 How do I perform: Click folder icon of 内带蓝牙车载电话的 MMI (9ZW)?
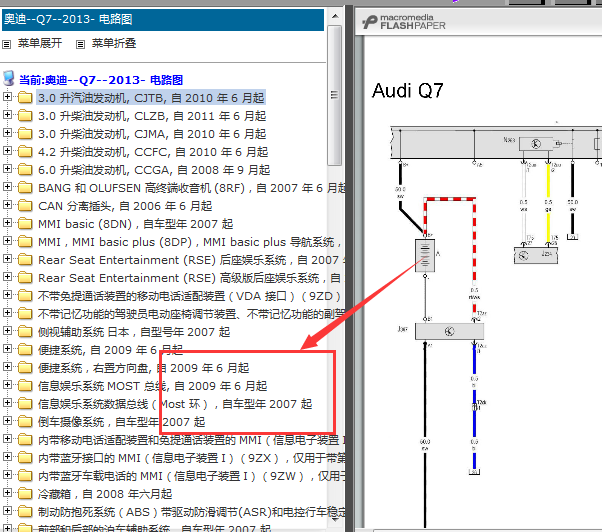click(x=25, y=476)
